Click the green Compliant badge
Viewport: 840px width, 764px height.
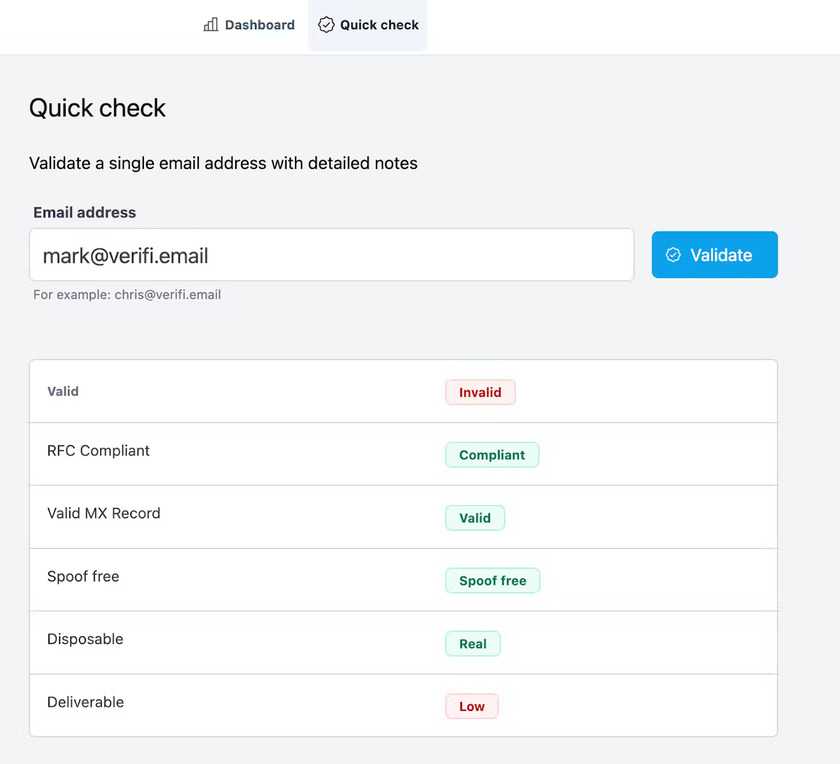click(492, 455)
